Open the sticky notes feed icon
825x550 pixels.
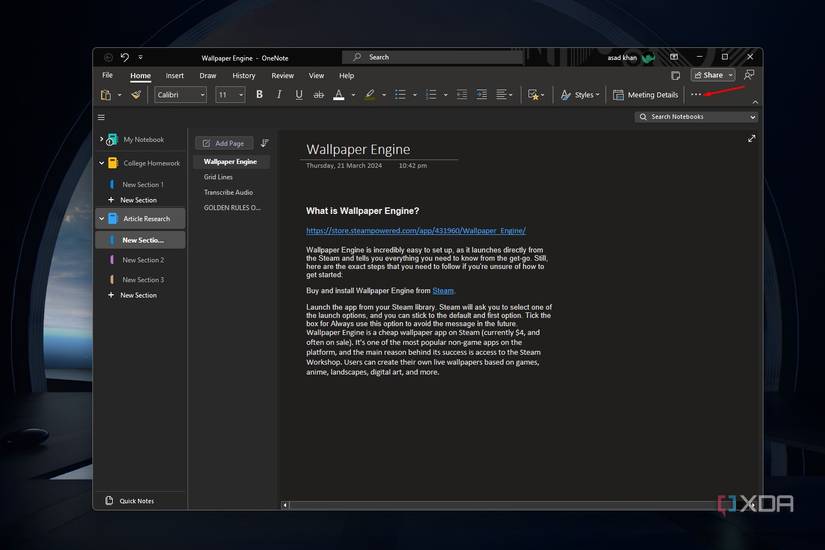click(676, 76)
